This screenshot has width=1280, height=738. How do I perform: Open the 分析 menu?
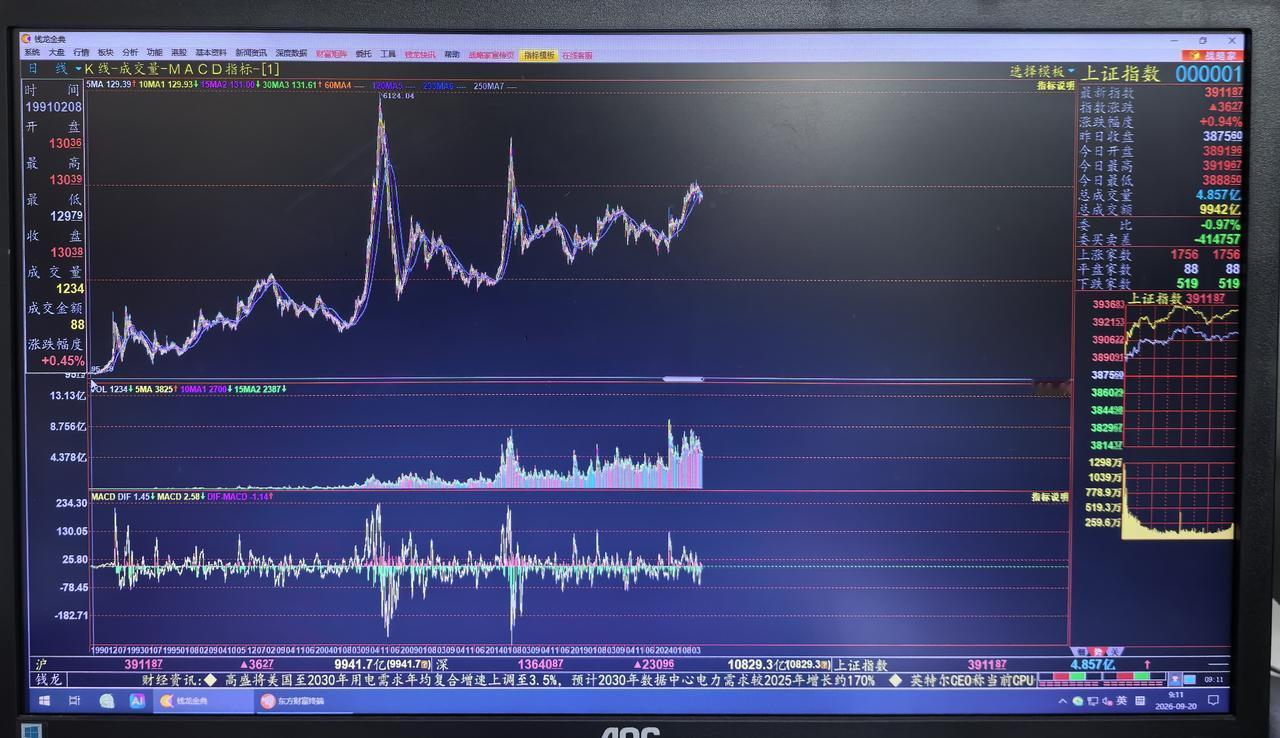pyautogui.click(x=130, y=53)
